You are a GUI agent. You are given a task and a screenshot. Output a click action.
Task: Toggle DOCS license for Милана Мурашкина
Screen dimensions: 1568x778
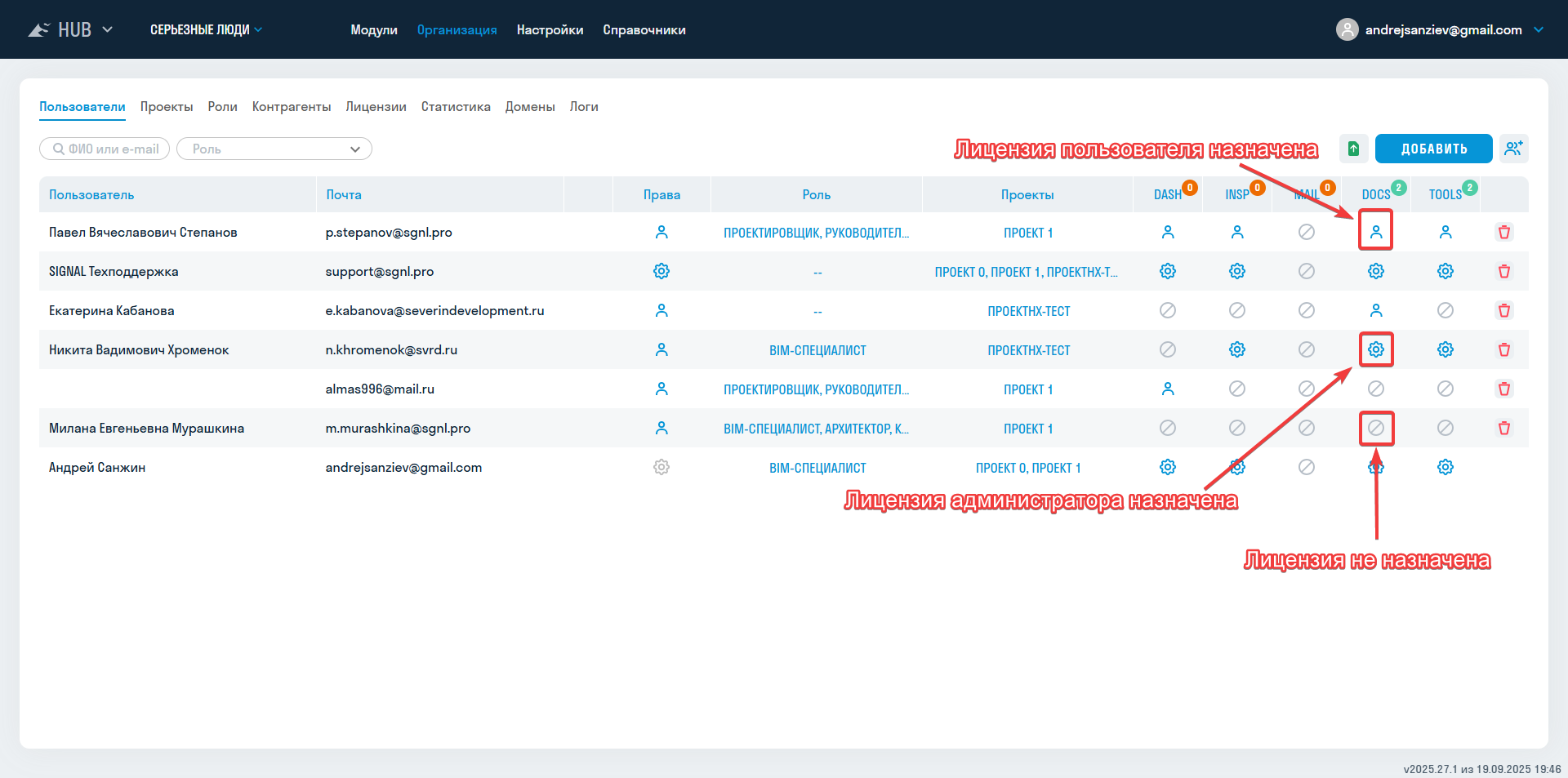click(x=1376, y=429)
